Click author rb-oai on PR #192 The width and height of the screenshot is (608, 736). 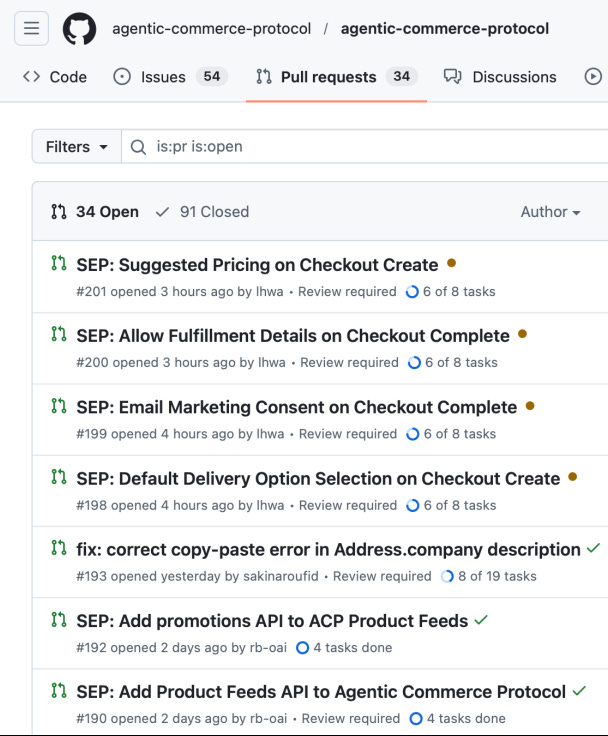coord(268,648)
